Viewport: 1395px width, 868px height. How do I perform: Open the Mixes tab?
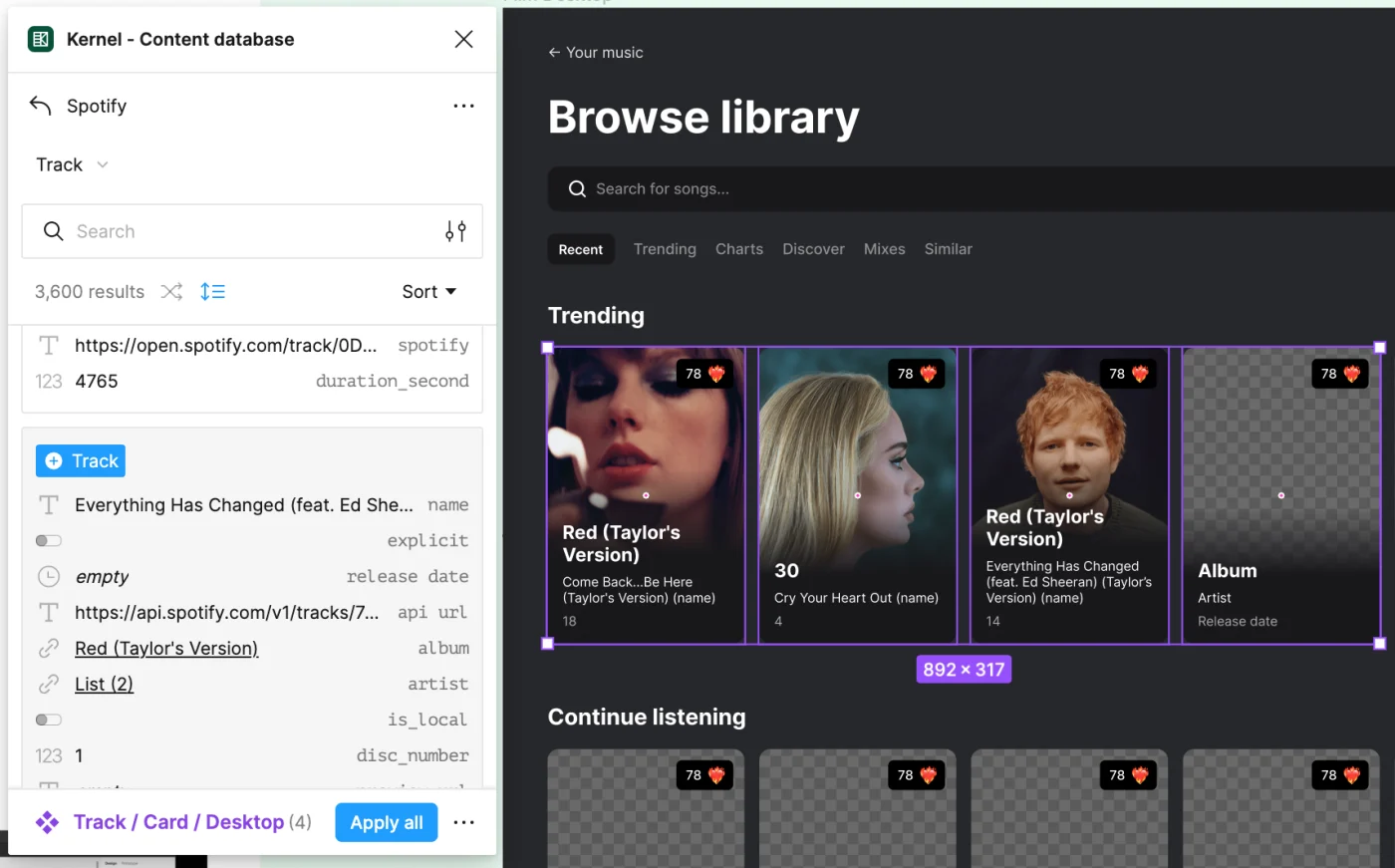tap(885, 249)
